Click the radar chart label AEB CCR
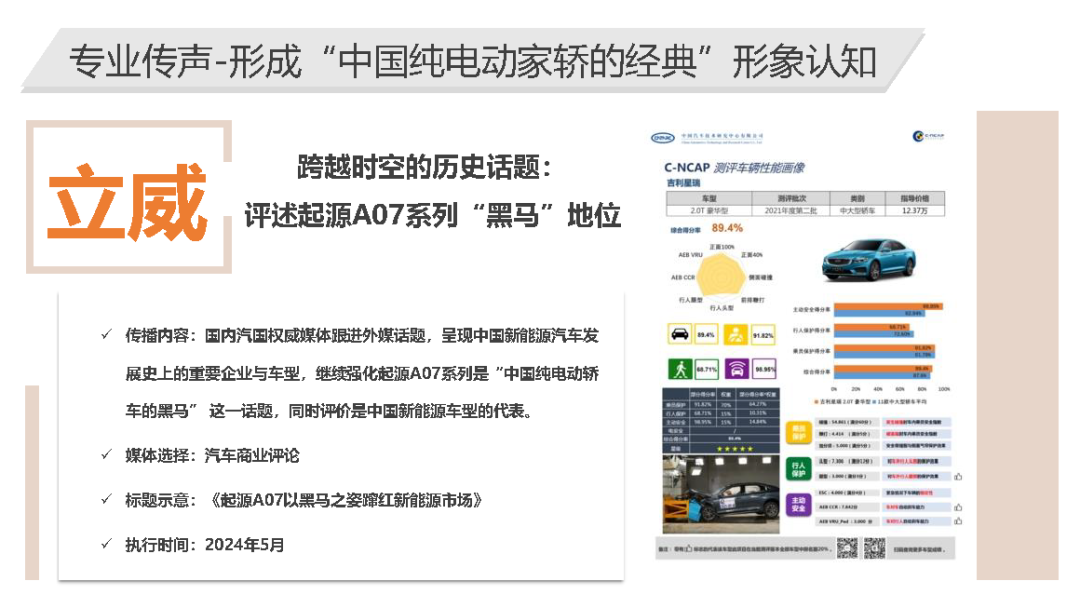1080x608 pixels. [683, 277]
